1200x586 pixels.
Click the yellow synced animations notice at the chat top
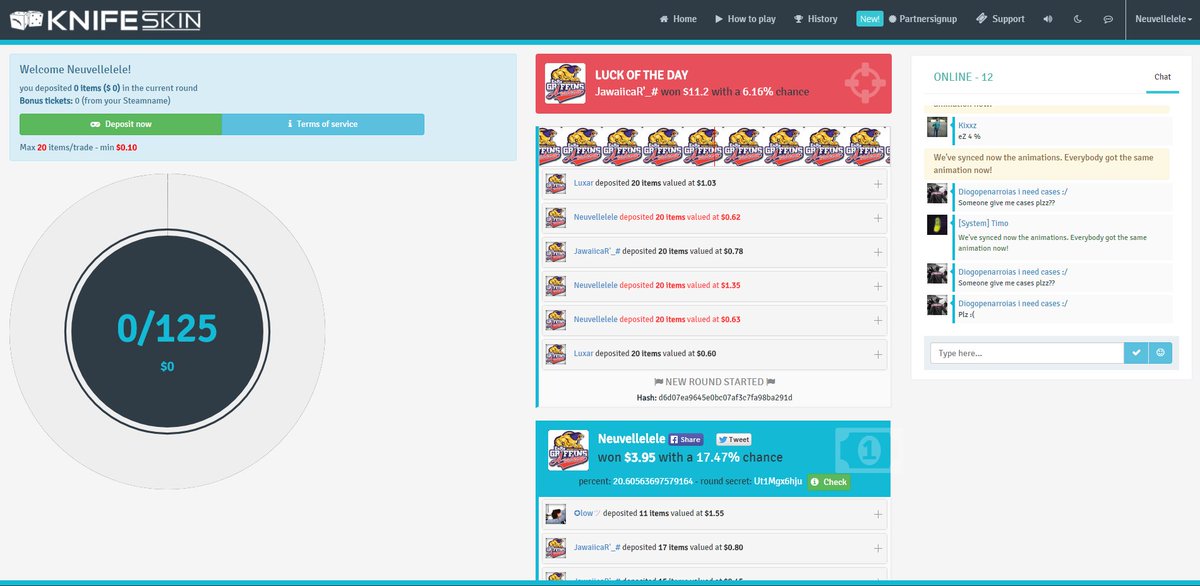[x=1049, y=164]
